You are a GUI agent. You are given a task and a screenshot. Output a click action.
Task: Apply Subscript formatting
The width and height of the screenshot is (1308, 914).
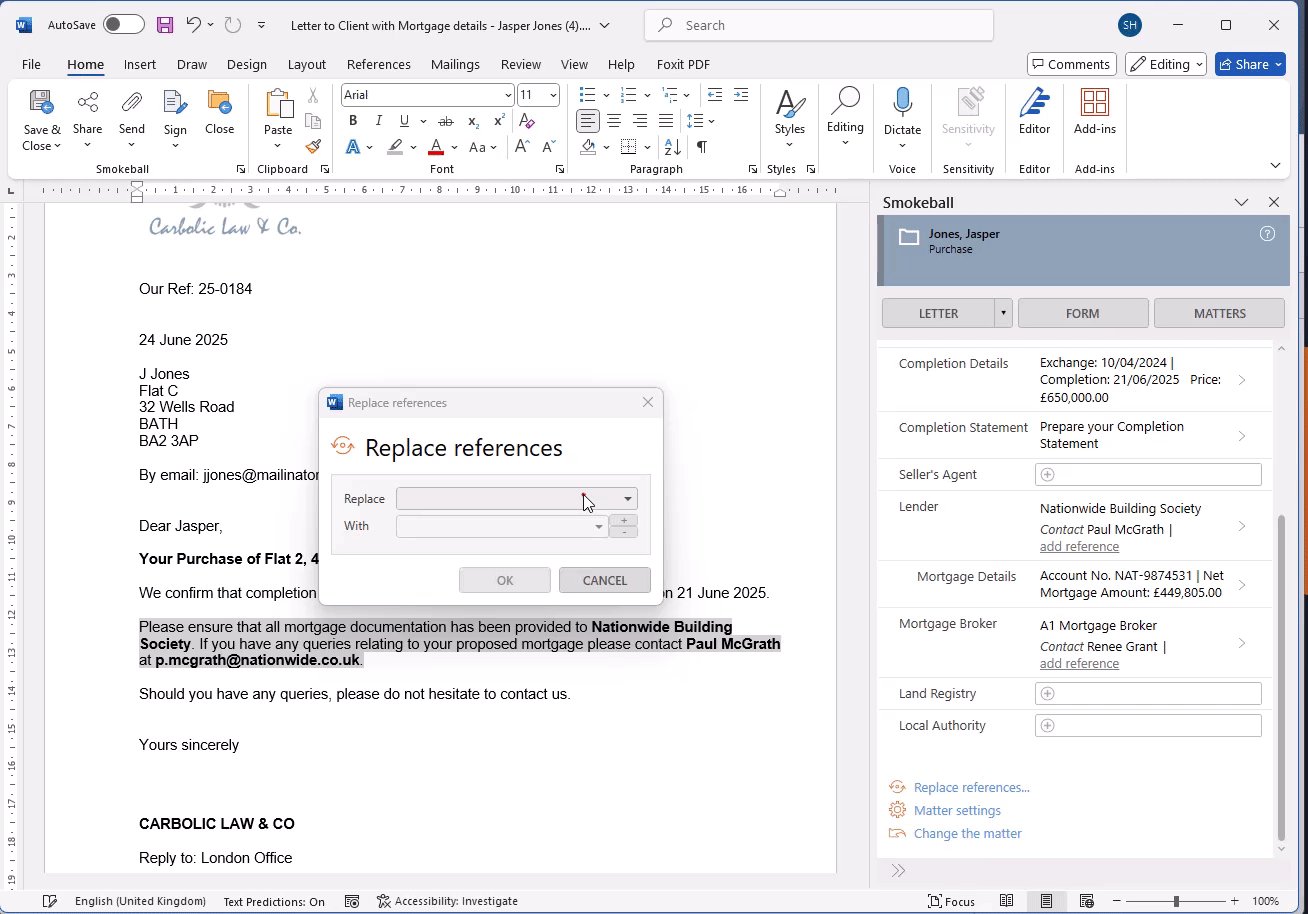pyautogui.click(x=474, y=121)
